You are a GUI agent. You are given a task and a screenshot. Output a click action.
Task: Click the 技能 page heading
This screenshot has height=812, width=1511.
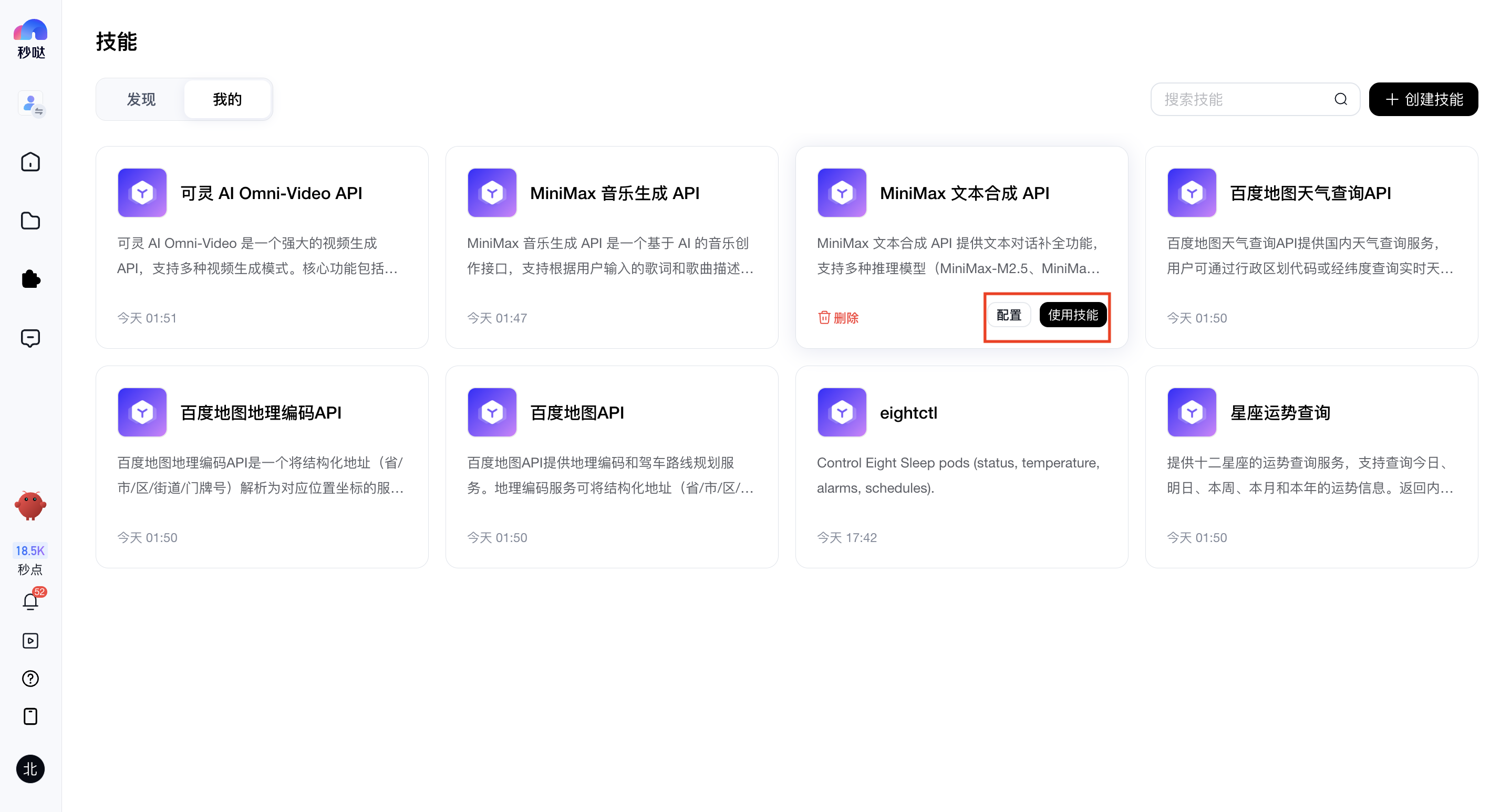(x=116, y=41)
